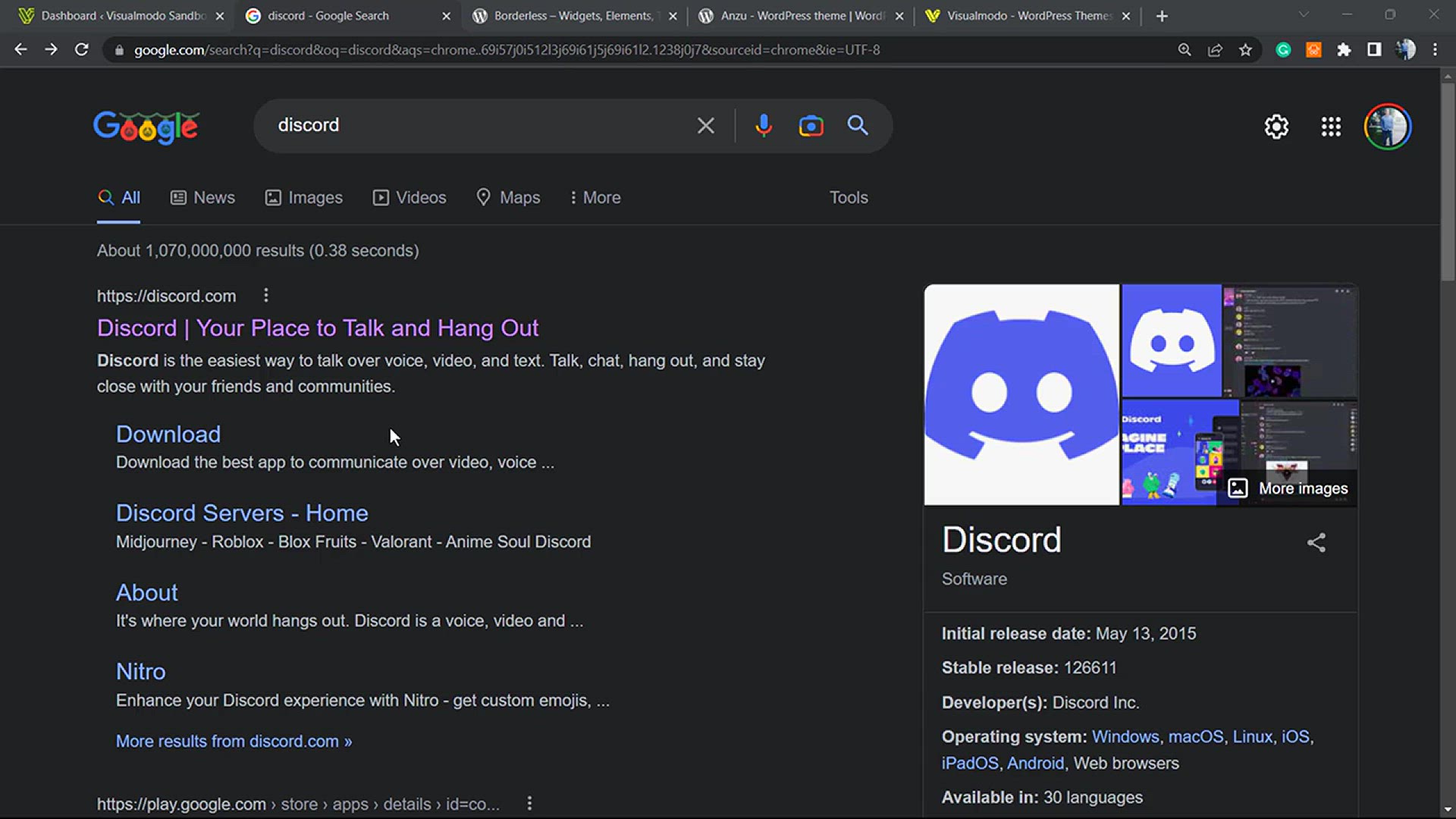Switch to News results

(x=202, y=197)
